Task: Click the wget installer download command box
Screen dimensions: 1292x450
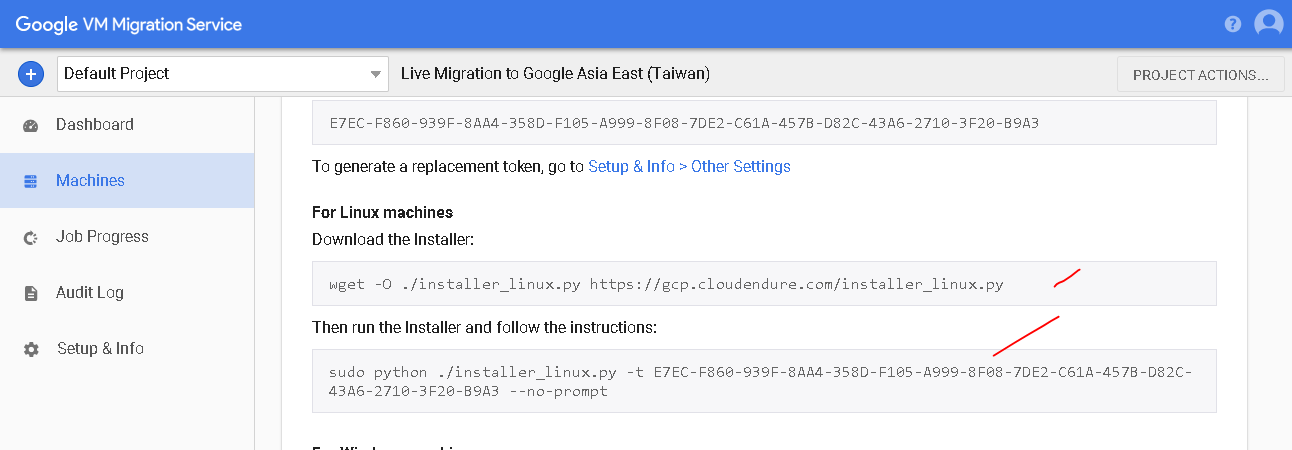Action: tap(764, 284)
